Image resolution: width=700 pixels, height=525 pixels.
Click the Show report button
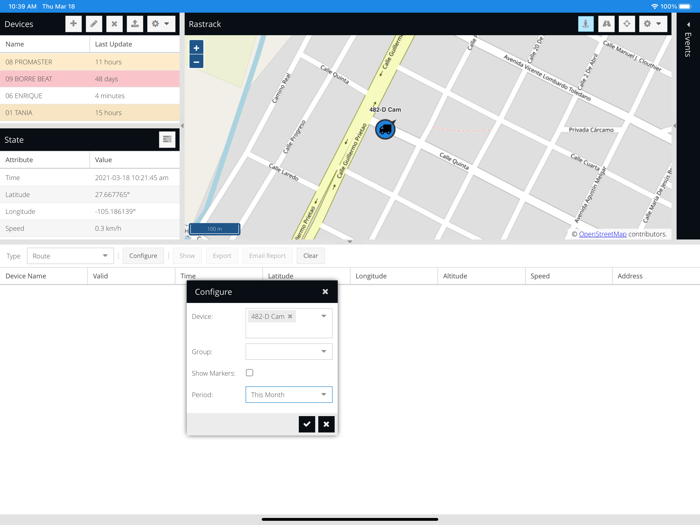pyautogui.click(x=187, y=256)
